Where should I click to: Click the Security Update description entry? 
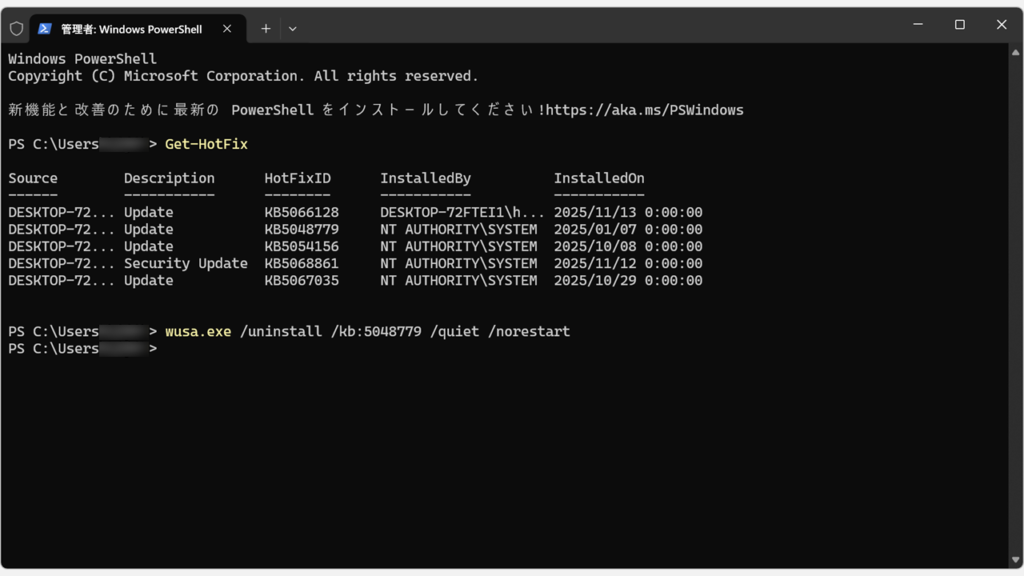[185, 263]
